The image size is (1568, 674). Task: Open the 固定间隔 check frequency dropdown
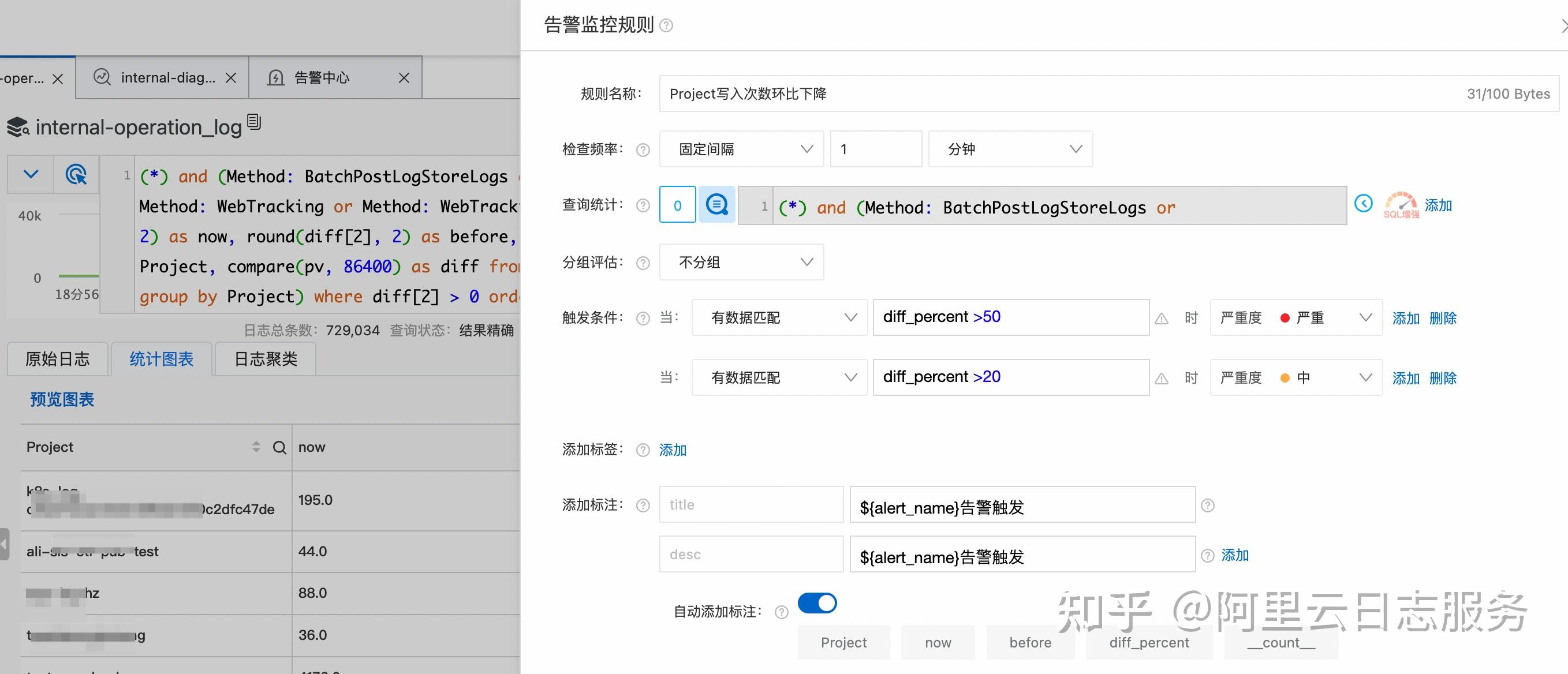pos(741,148)
